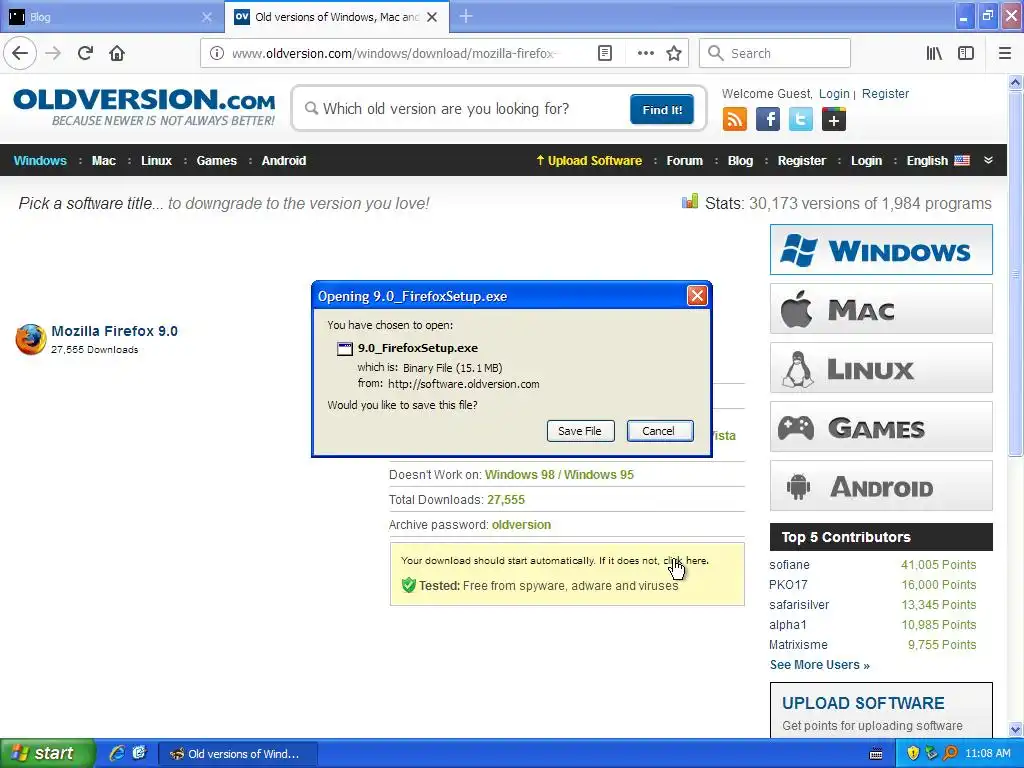Click the large MAC category banner
Viewport: 1024px width, 768px height.
click(881, 308)
